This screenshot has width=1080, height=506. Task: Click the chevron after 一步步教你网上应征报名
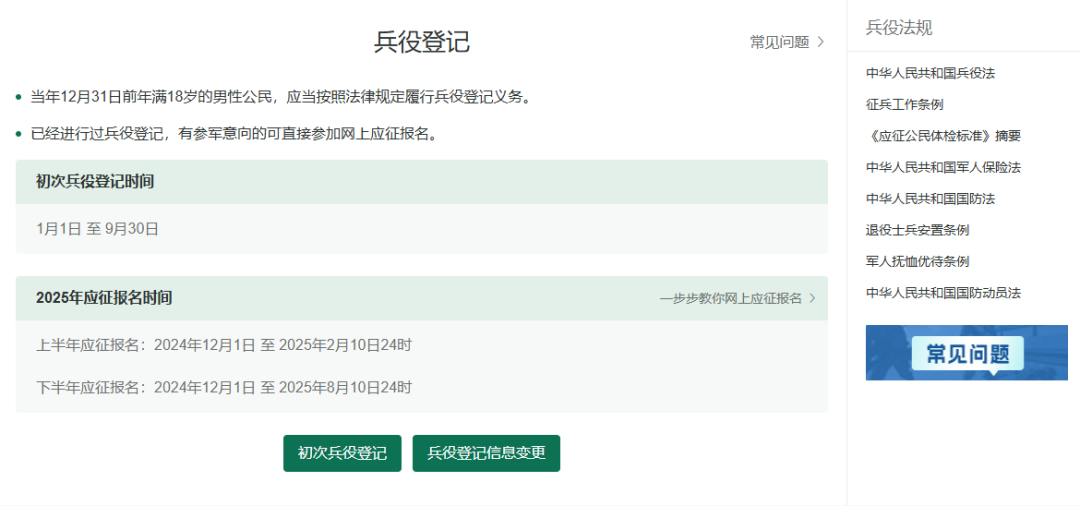point(812,298)
